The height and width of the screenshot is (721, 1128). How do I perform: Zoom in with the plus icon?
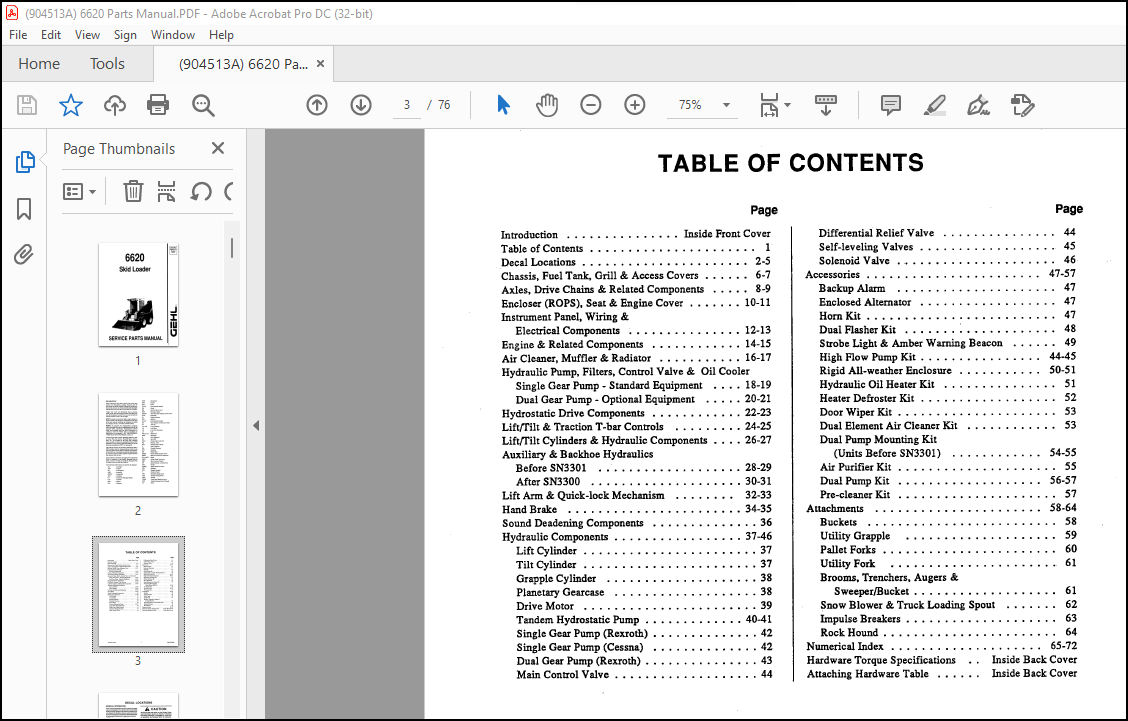point(634,105)
